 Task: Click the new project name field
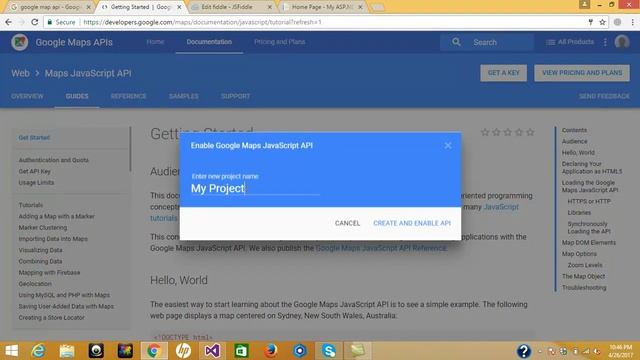point(255,188)
